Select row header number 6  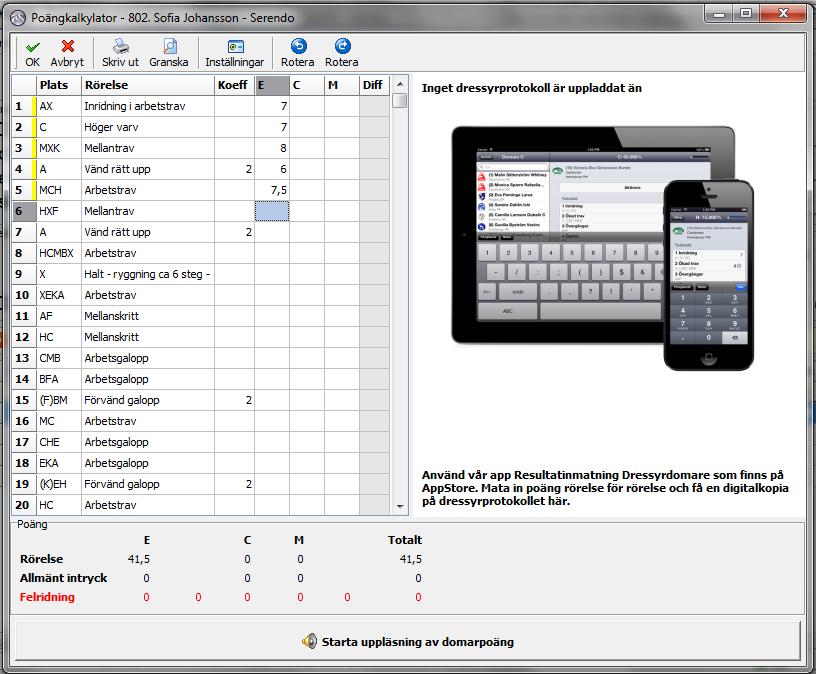pyautogui.click(x=24, y=211)
